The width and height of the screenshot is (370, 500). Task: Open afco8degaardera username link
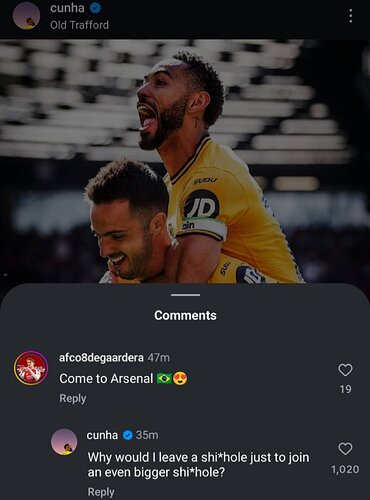[101, 358]
